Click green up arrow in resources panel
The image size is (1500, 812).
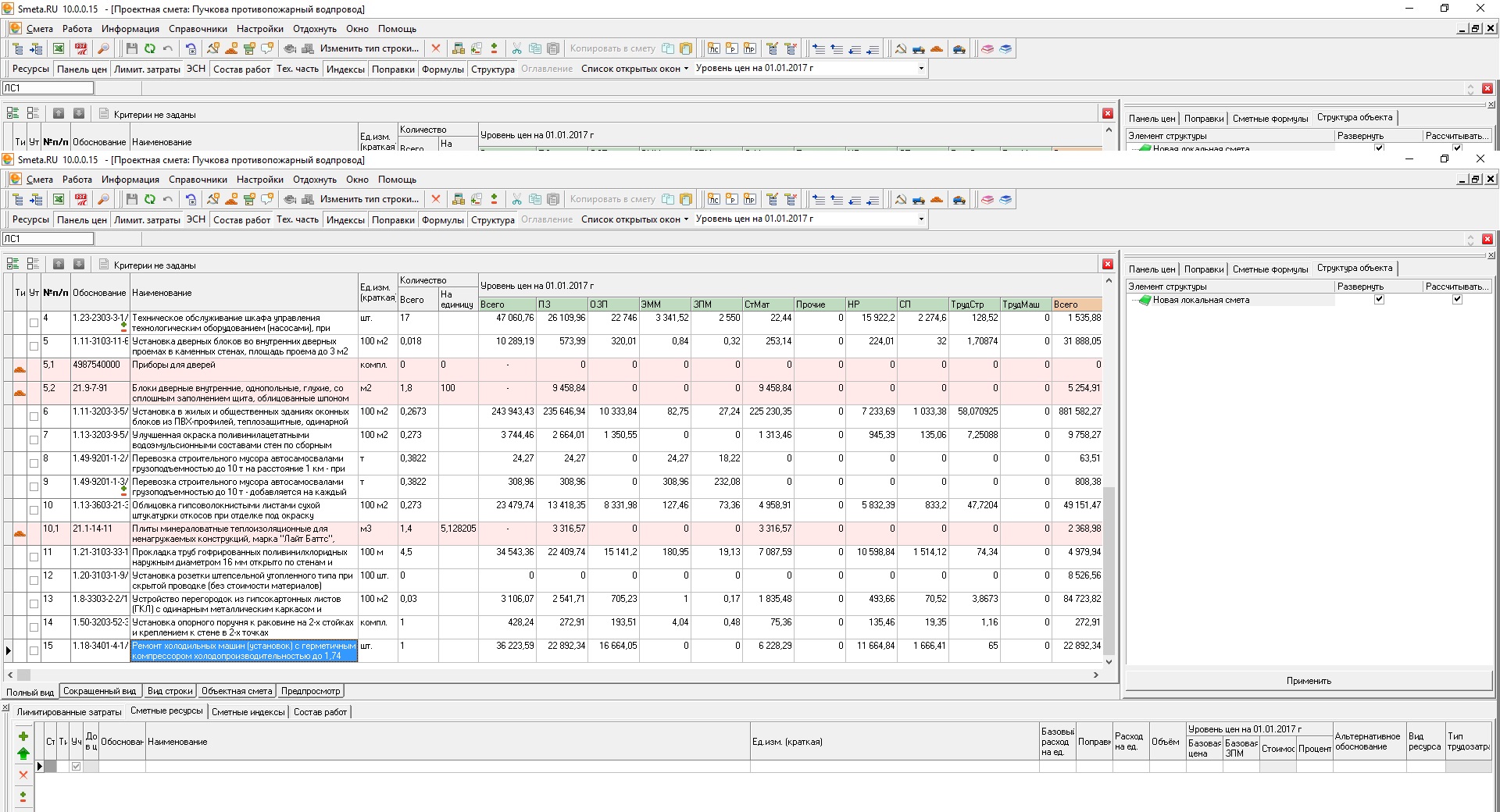pyautogui.click(x=23, y=753)
